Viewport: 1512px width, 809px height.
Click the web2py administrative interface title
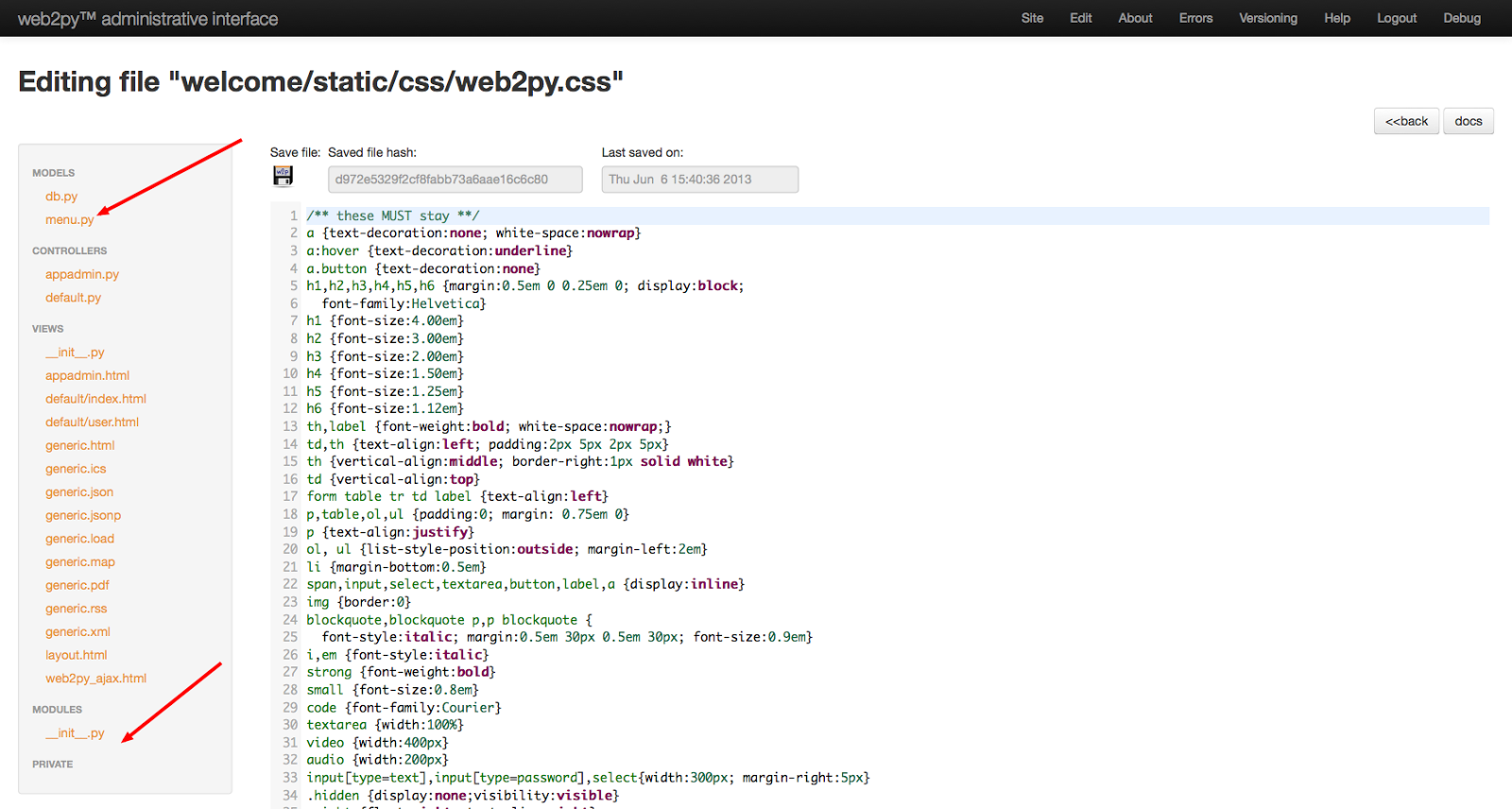point(147,19)
